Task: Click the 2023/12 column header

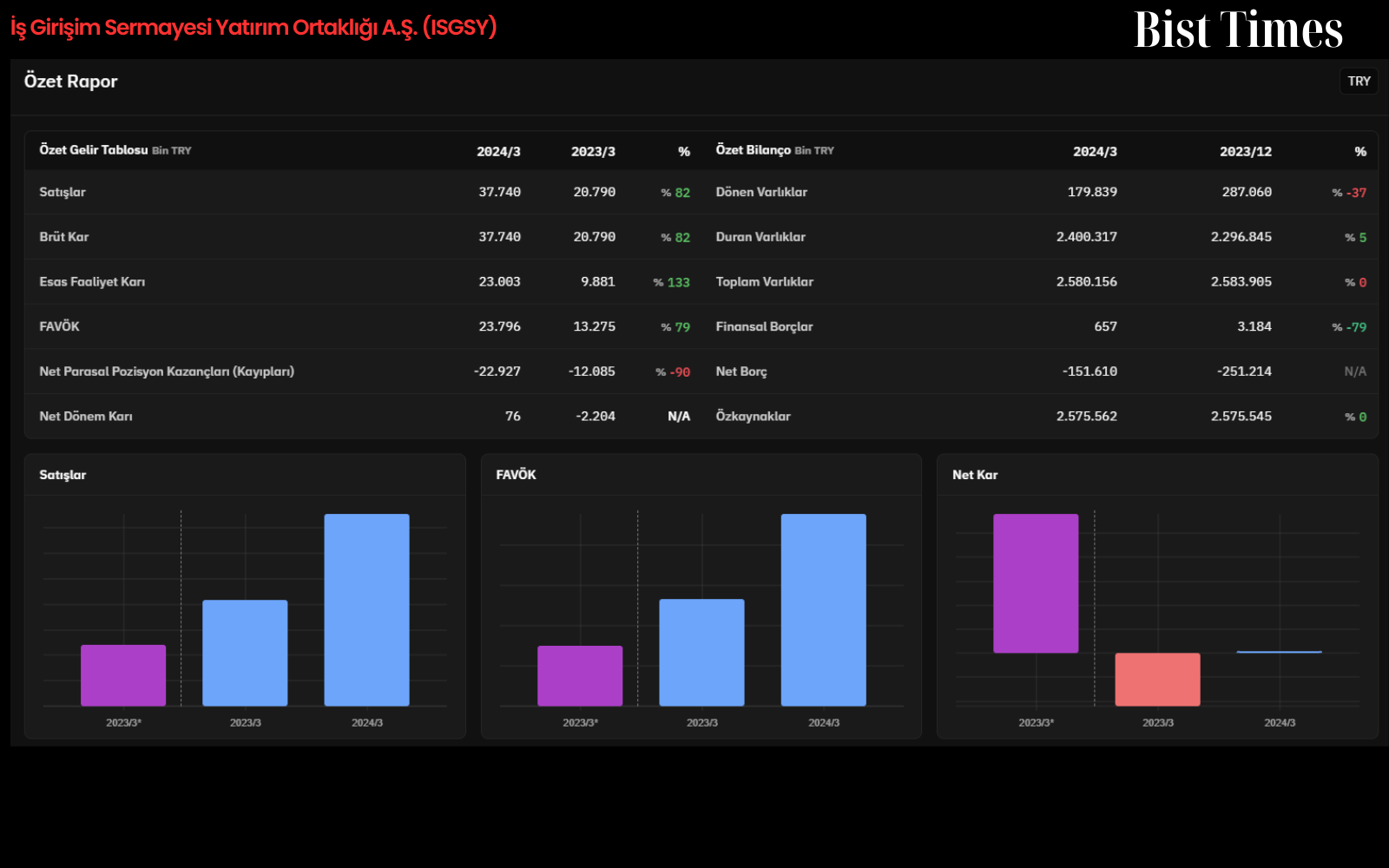Action: 1246,151
